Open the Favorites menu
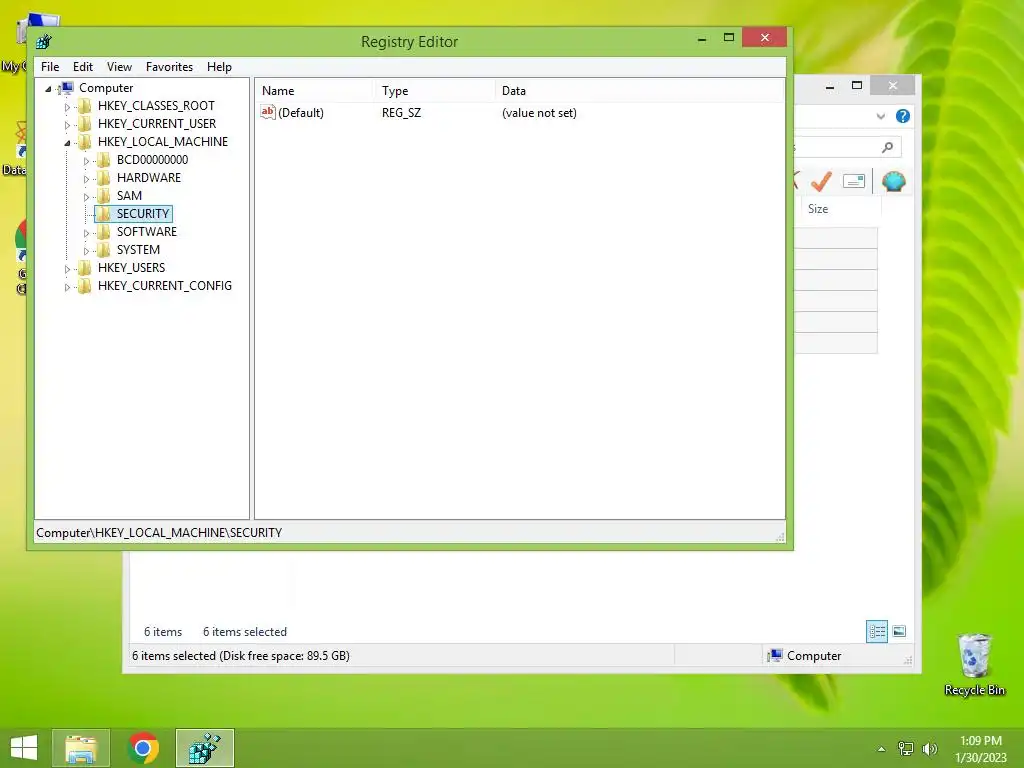This screenshot has width=1024, height=768. click(169, 67)
